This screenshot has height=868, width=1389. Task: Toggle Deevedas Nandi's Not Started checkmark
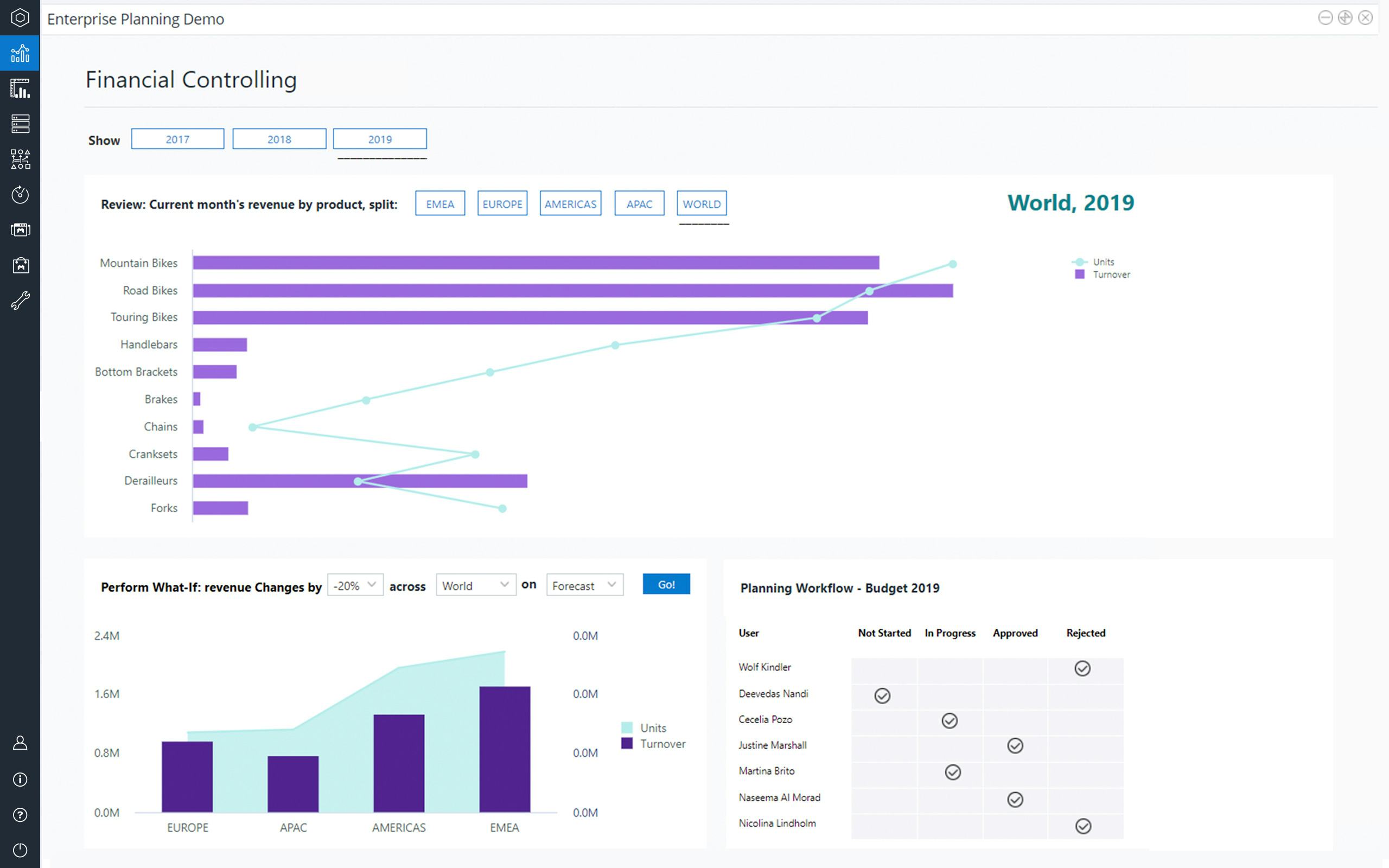pos(882,696)
